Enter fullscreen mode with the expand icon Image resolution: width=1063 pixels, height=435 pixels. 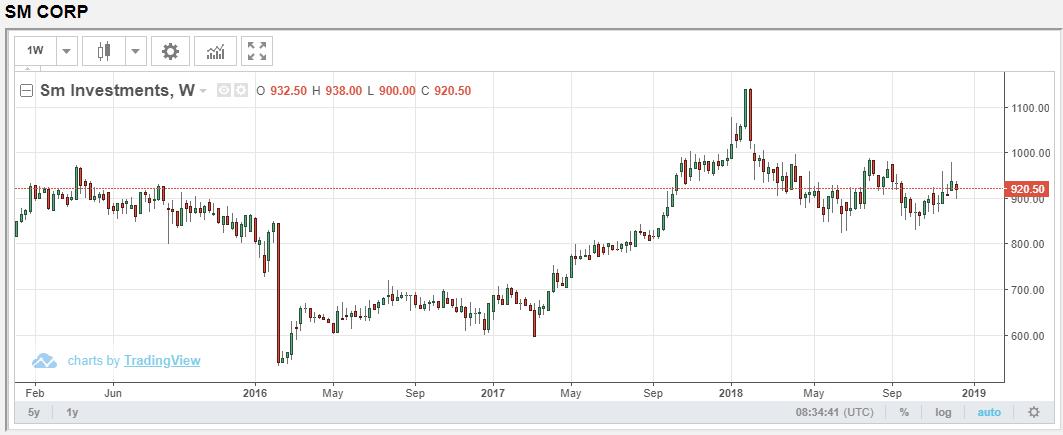pyautogui.click(x=257, y=51)
